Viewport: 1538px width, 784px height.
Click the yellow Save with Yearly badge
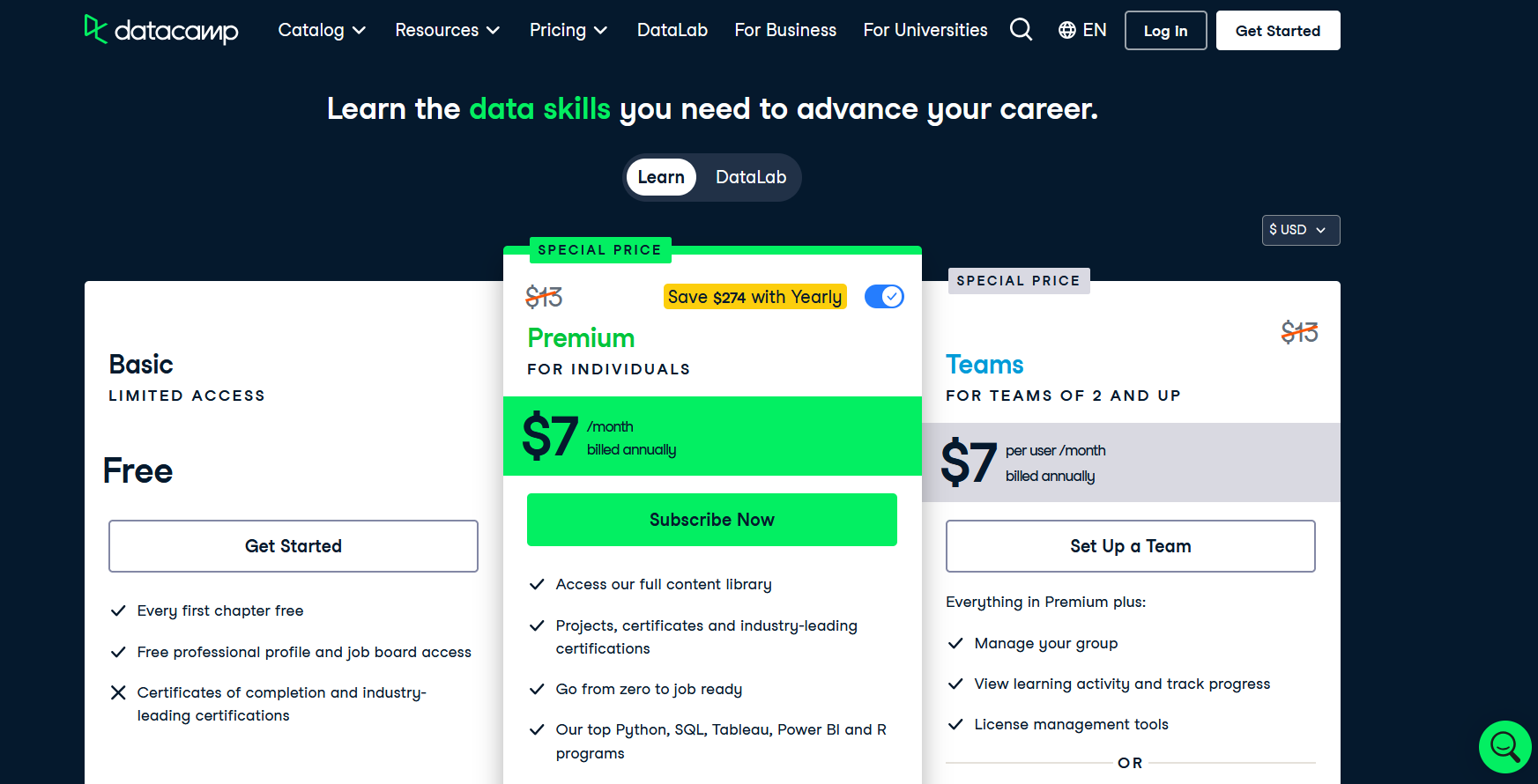tap(755, 297)
